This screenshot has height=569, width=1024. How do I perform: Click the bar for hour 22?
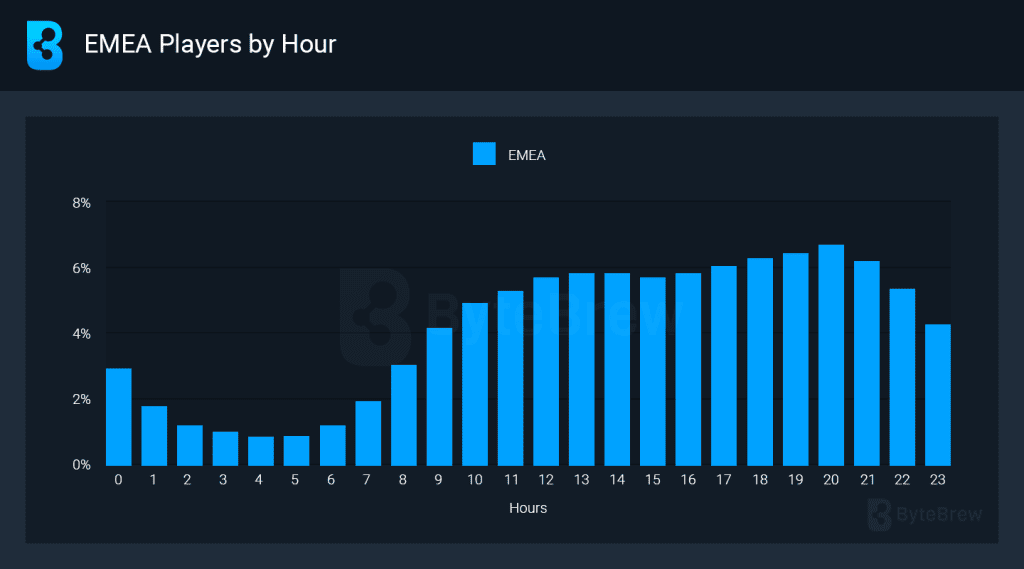click(x=902, y=378)
